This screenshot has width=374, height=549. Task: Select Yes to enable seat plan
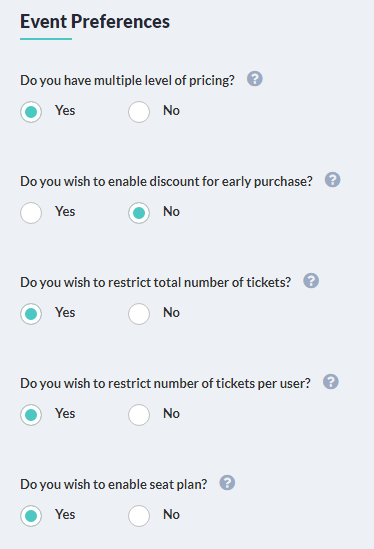click(31, 516)
